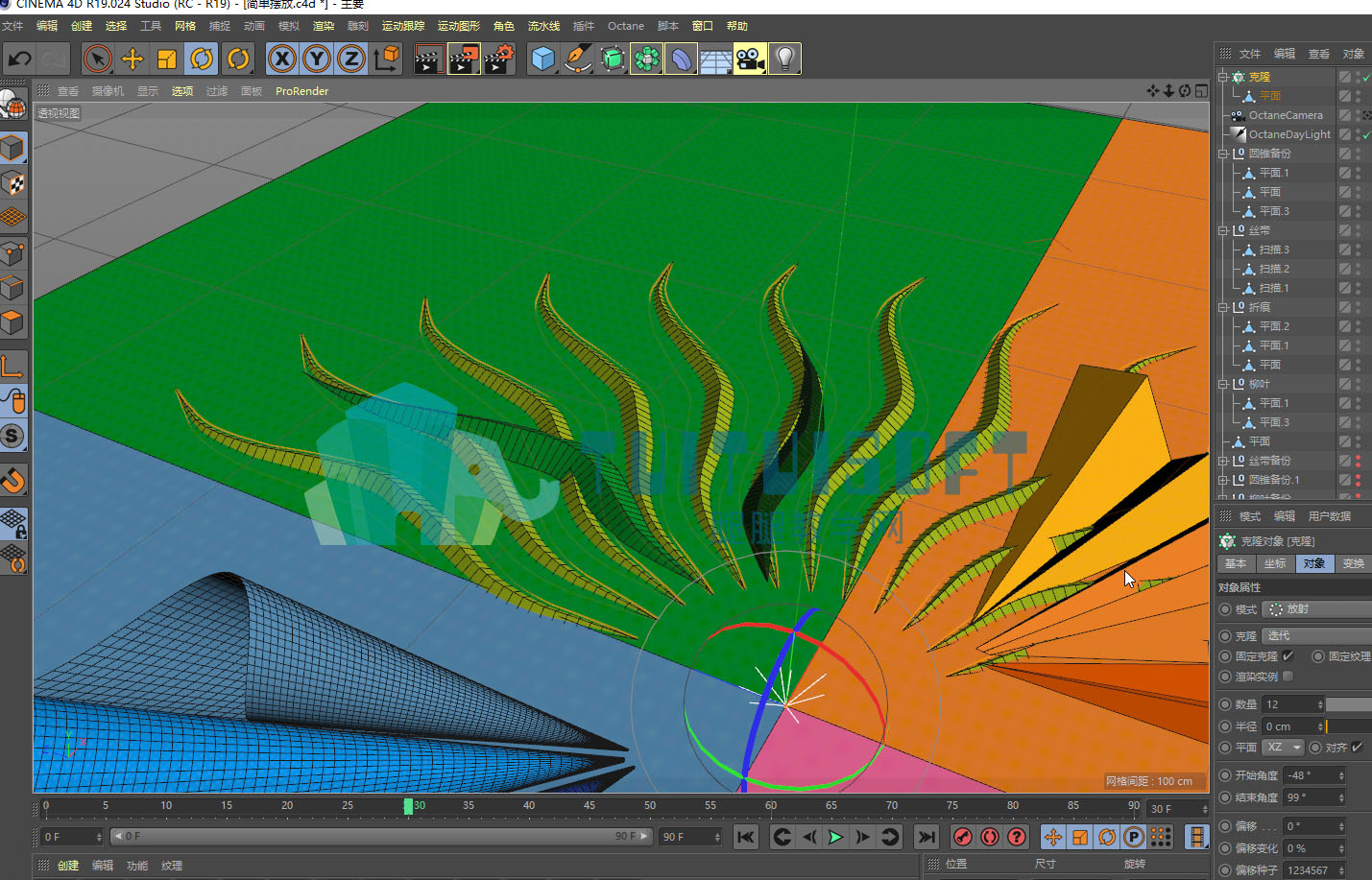Toggle the Z axis lock
1372x880 pixels.
351,59
